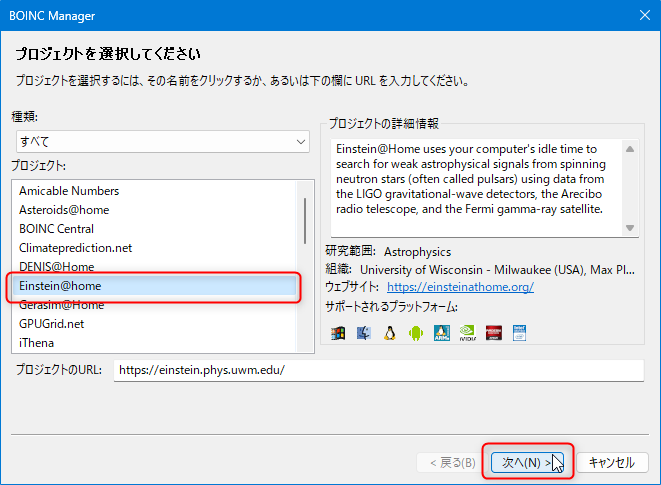Click the AMD Radeon platform icon
This screenshot has width=661, height=485.
tap(494, 333)
